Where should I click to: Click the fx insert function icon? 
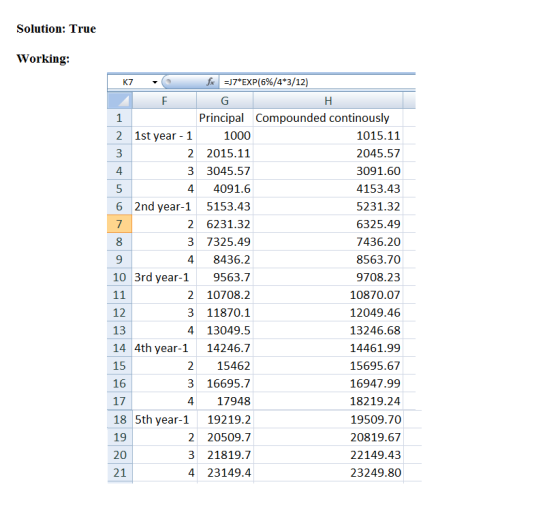pyautogui.click(x=211, y=82)
